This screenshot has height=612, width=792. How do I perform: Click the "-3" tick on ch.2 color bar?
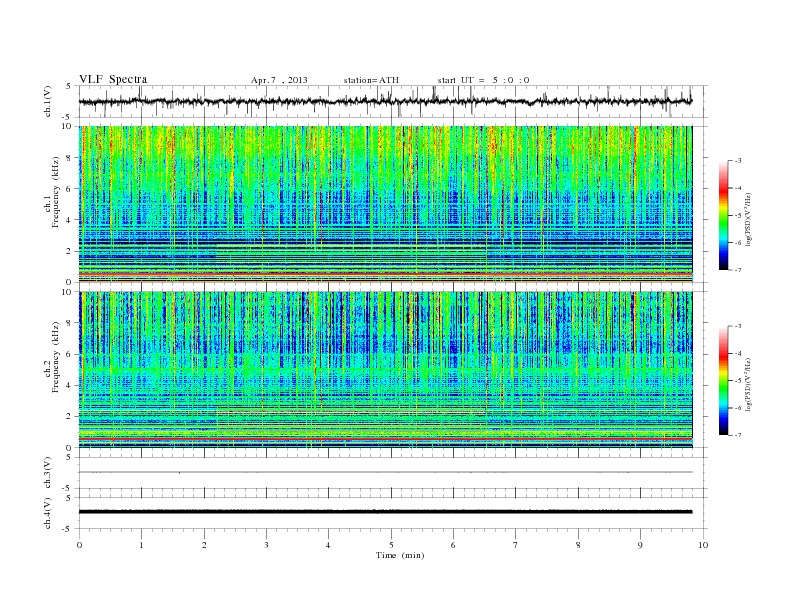tap(738, 326)
